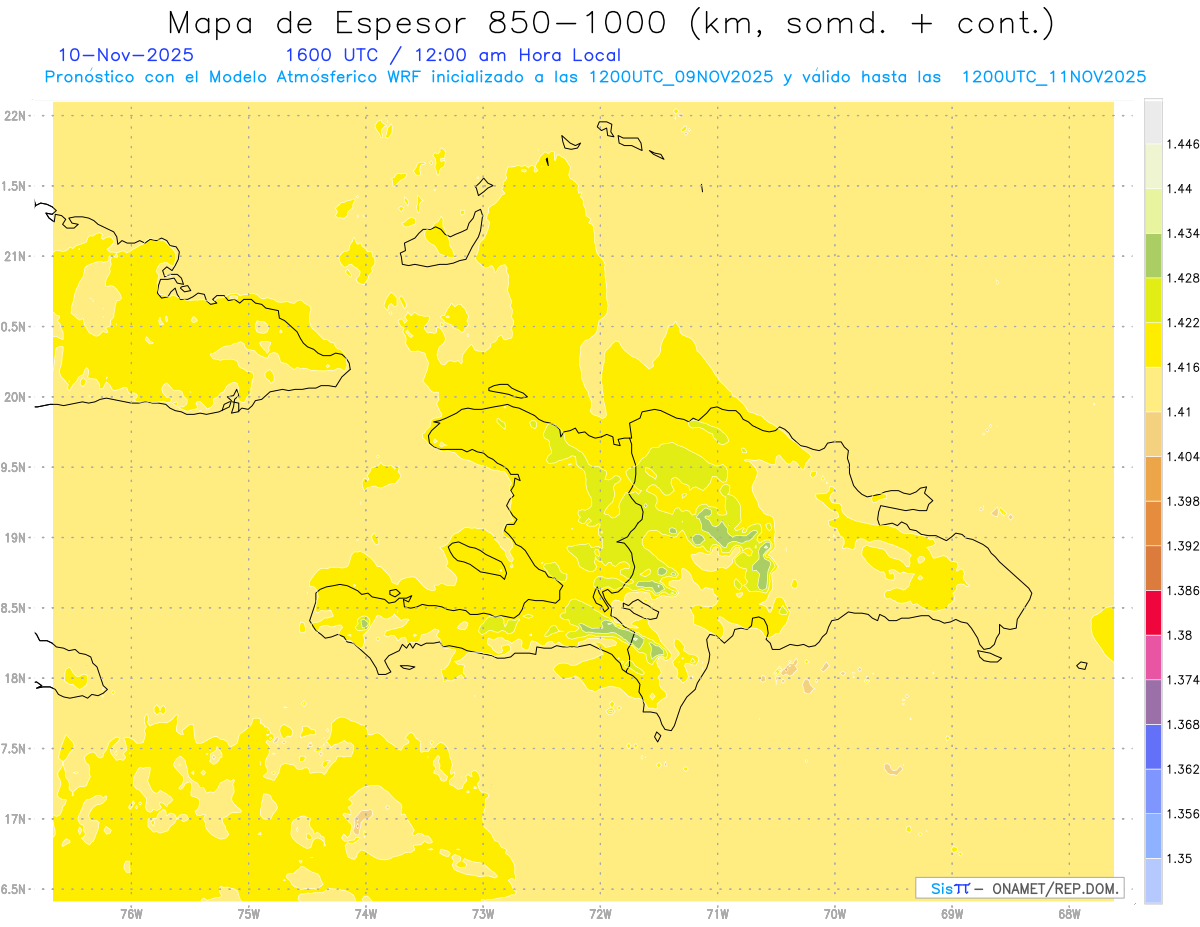The height and width of the screenshot is (927, 1200).
Task: Click the green colorbar segment between 1.428 and 1.434
Action: tap(1153, 255)
